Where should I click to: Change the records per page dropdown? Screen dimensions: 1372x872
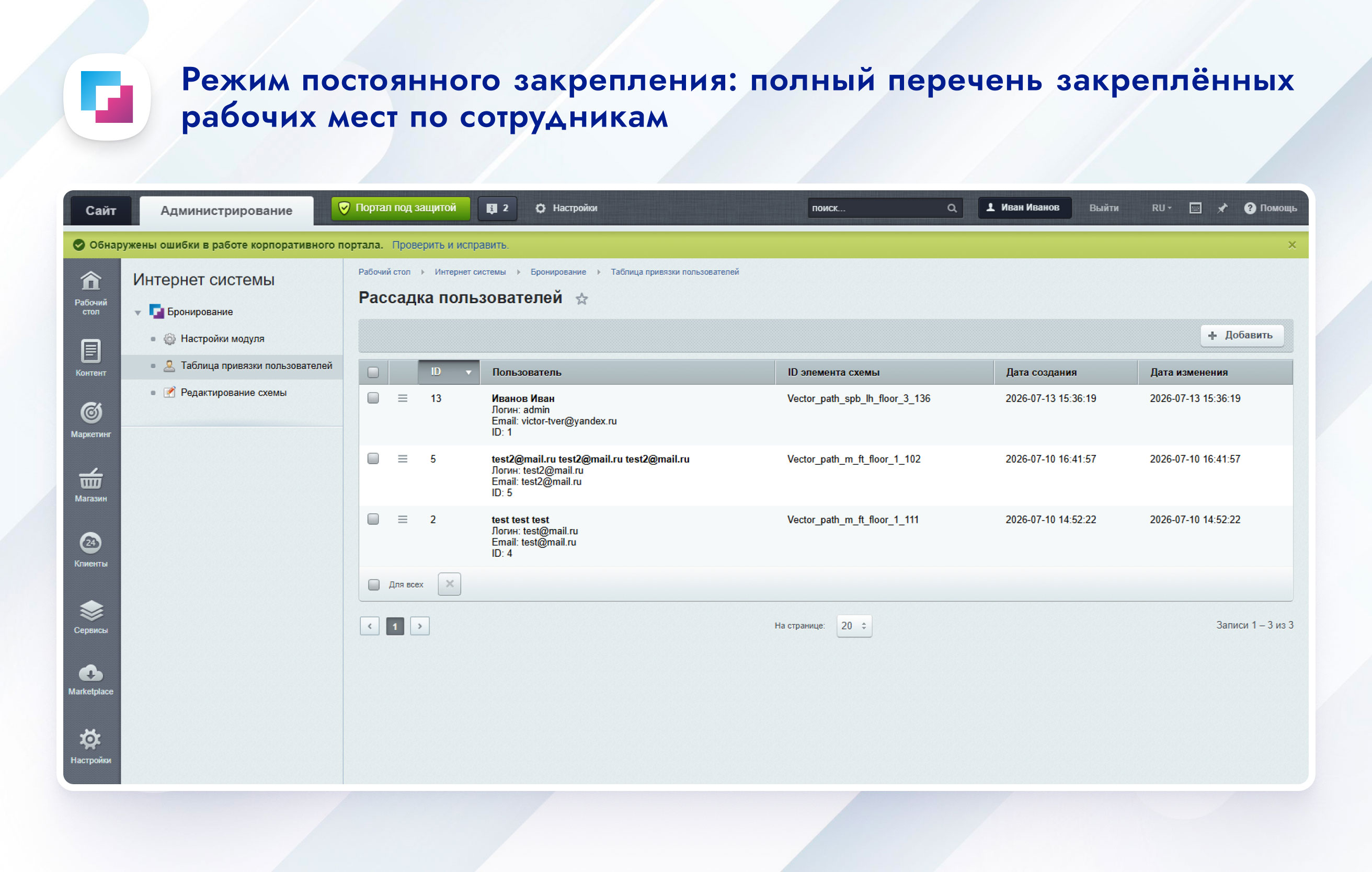853,625
